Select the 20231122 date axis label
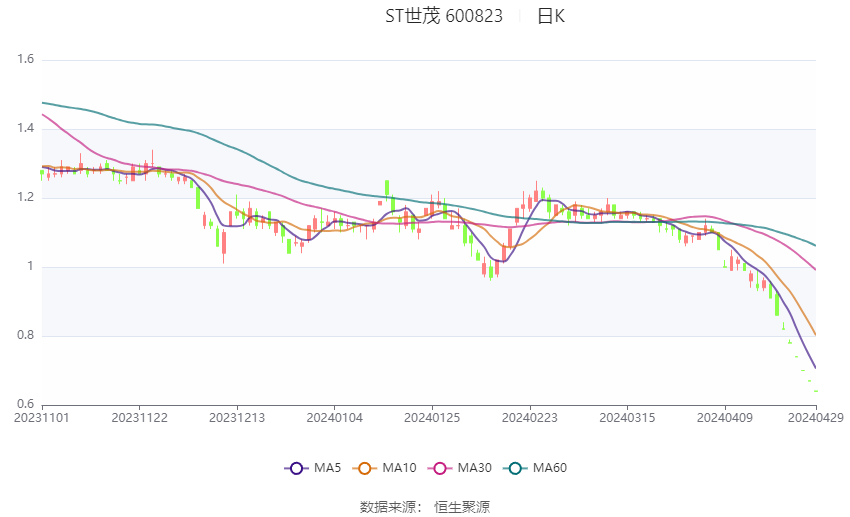 (x=139, y=418)
